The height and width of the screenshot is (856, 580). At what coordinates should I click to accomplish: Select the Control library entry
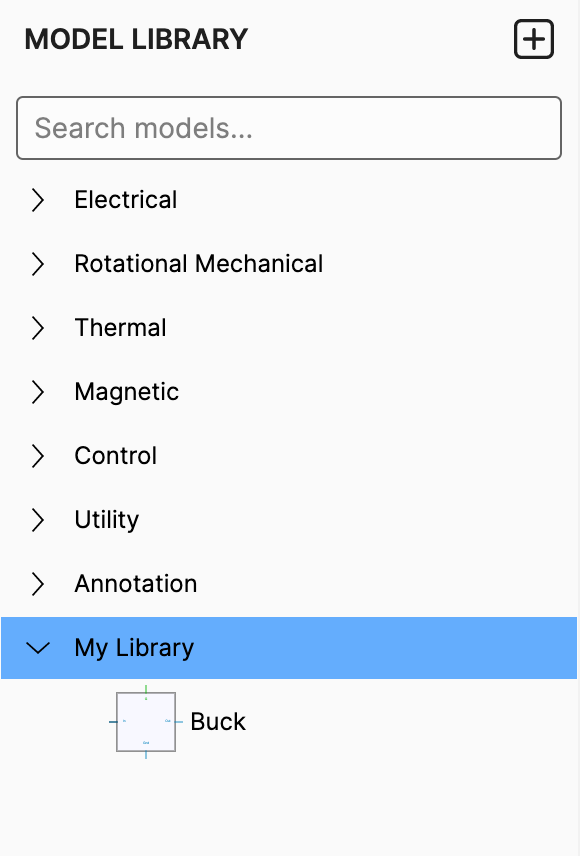(115, 456)
